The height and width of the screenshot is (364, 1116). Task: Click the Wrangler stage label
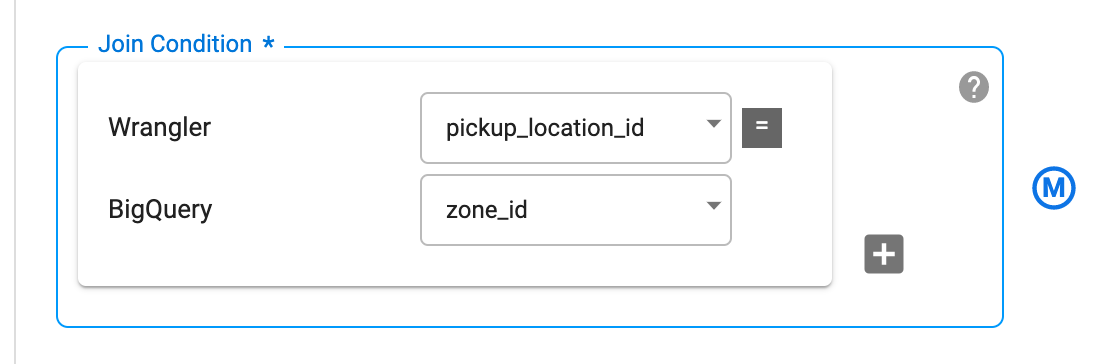159,128
